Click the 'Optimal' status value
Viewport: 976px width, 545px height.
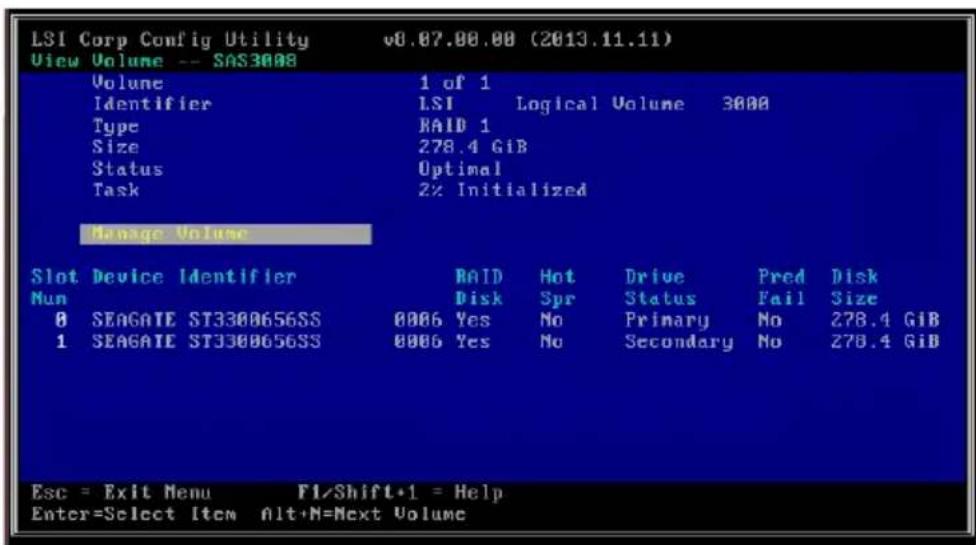[x=460, y=169]
